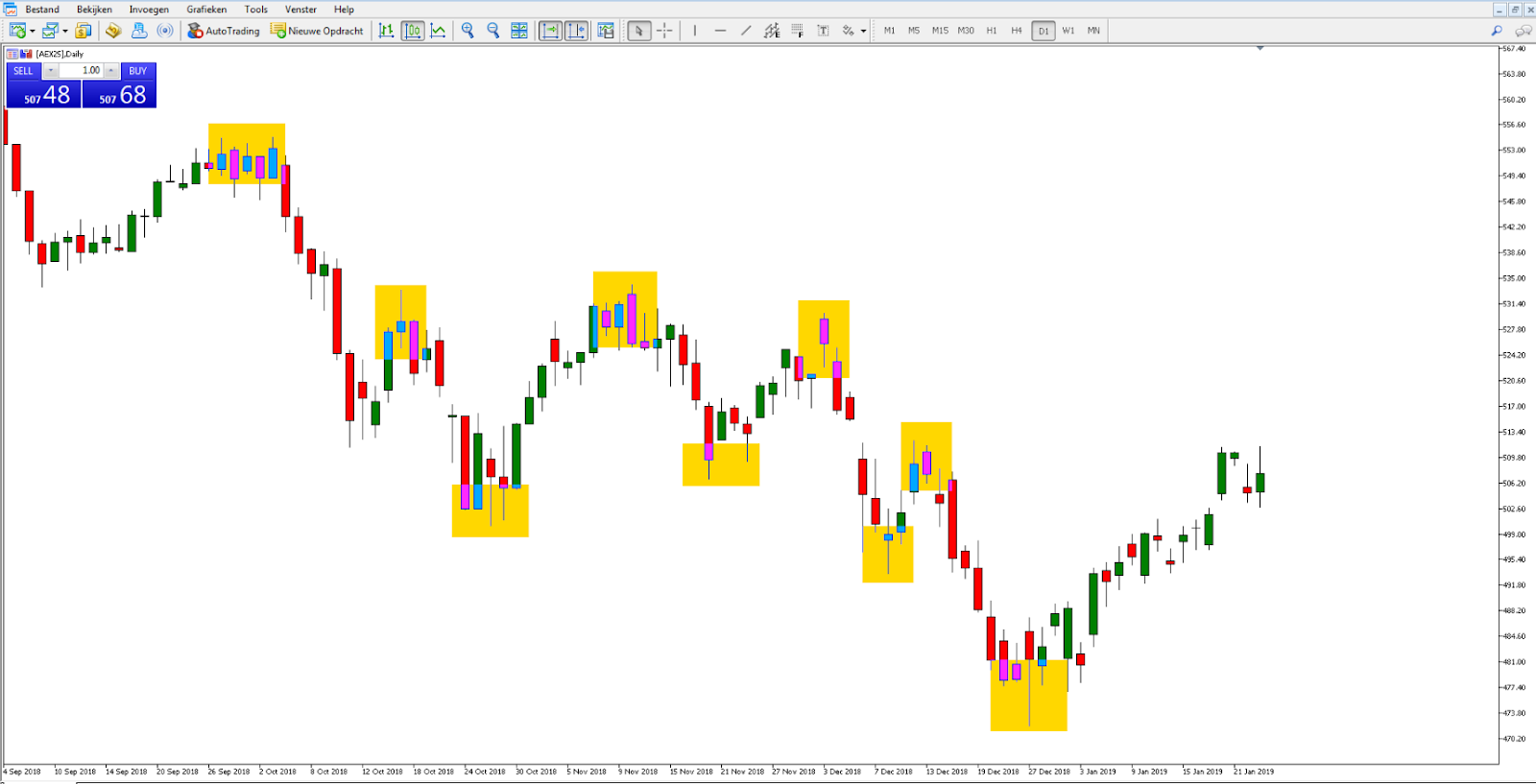The width and height of the screenshot is (1536, 784).
Task: Select the D1 daily timeframe
Action: pos(1044,31)
